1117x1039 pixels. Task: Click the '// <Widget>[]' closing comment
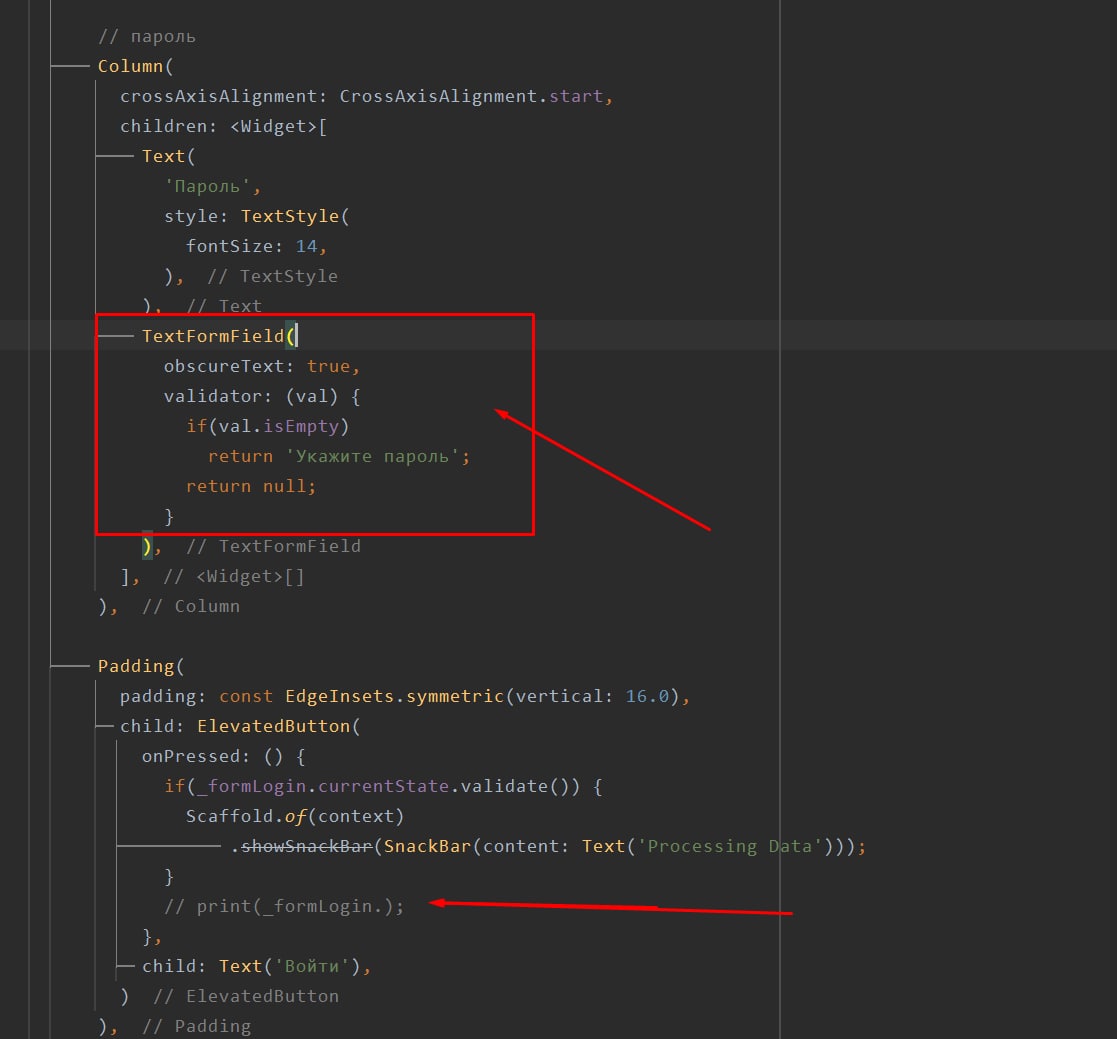click(234, 576)
